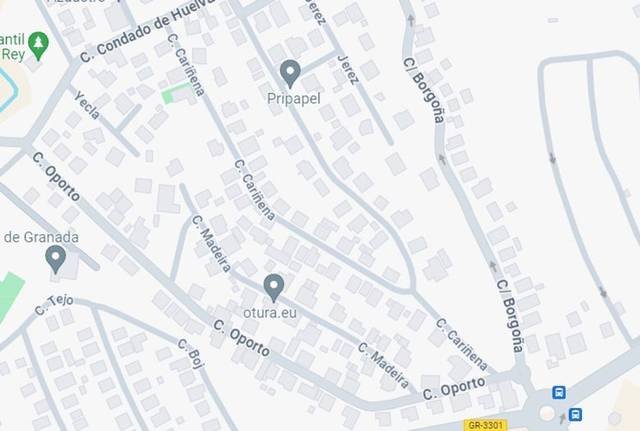Open the Pripapel place label
640x431 pixels.
[x=293, y=99]
